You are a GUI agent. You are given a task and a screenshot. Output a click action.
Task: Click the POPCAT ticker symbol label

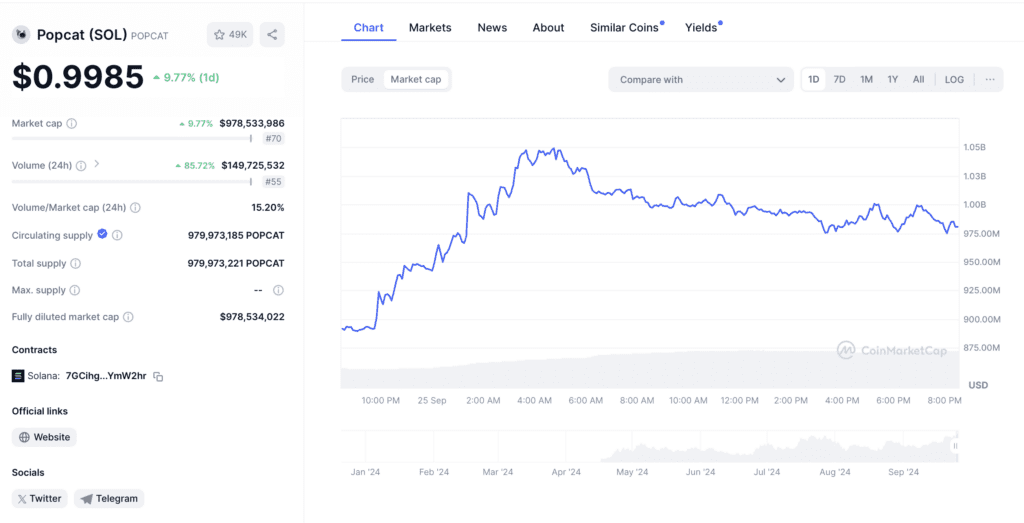click(x=150, y=37)
